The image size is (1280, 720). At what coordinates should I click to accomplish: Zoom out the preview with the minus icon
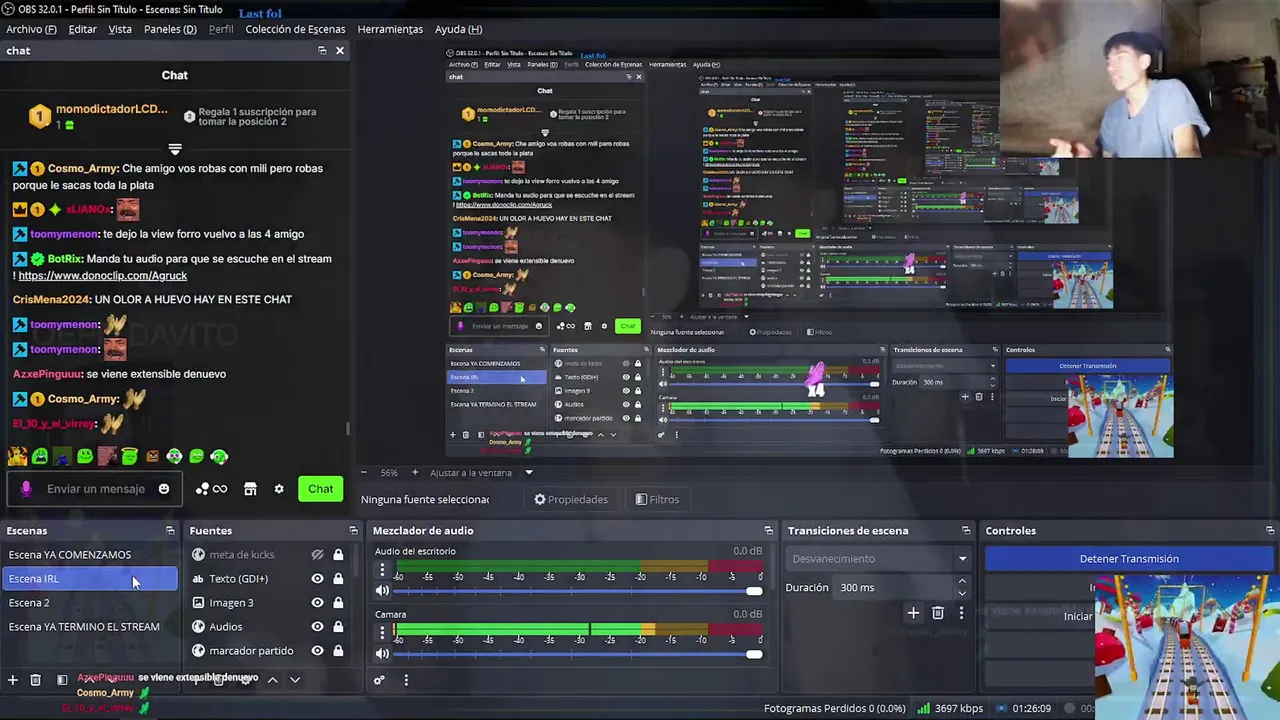pyautogui.click(x=364, y=473)
